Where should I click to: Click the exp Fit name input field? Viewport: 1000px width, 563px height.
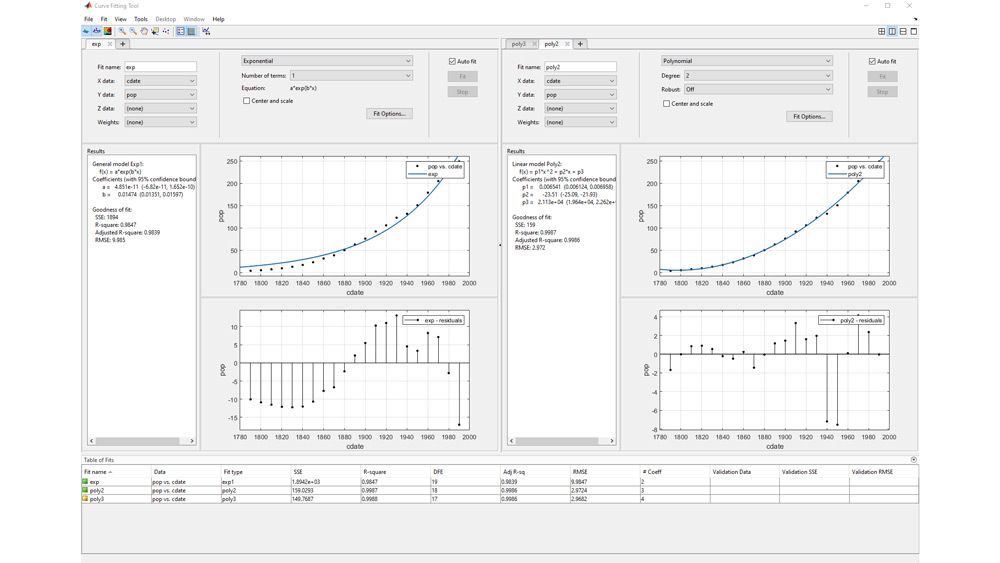(160, 67)
